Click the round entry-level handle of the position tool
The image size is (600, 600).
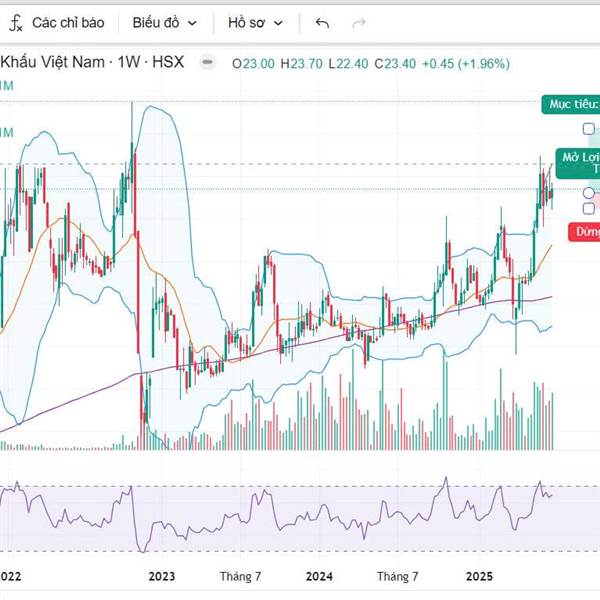[x=589, y=192]
